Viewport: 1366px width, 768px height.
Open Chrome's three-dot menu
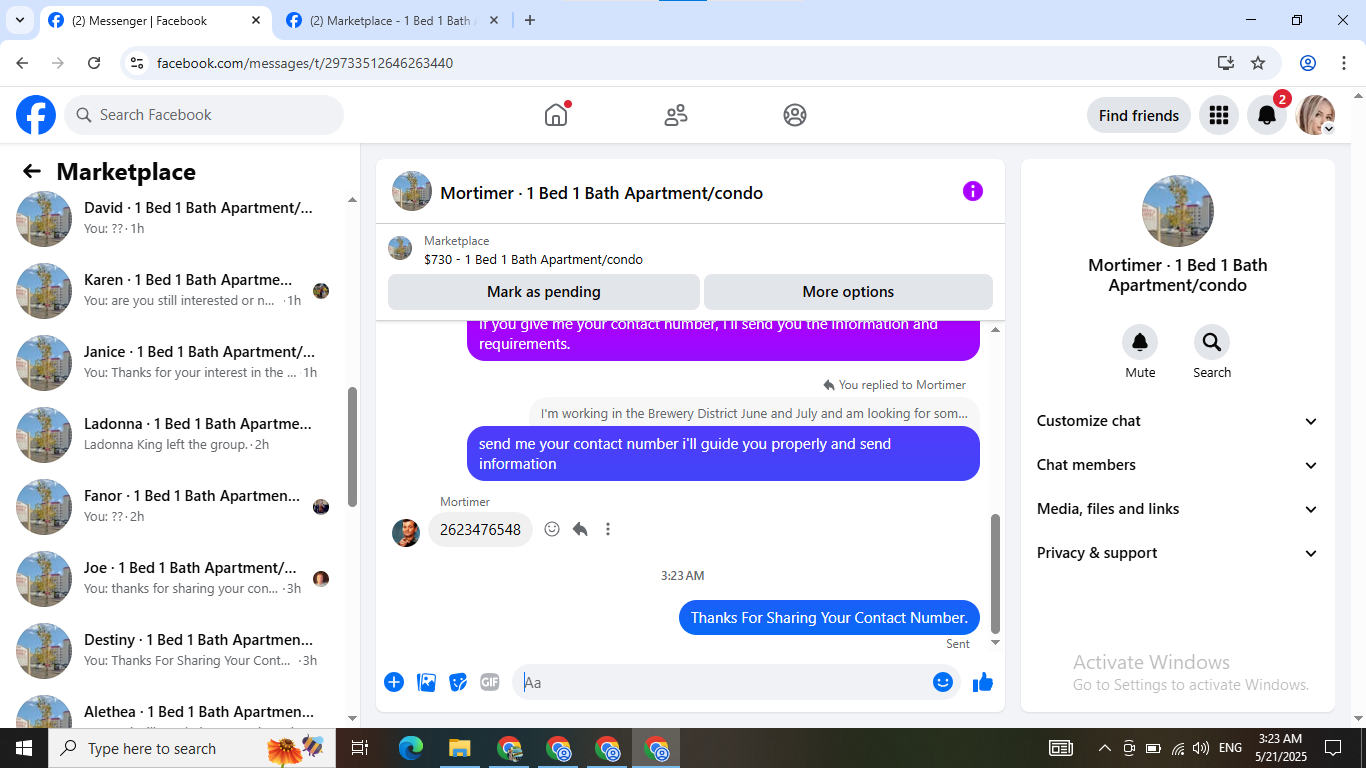pyautogui.click(x=1344, y=63)
